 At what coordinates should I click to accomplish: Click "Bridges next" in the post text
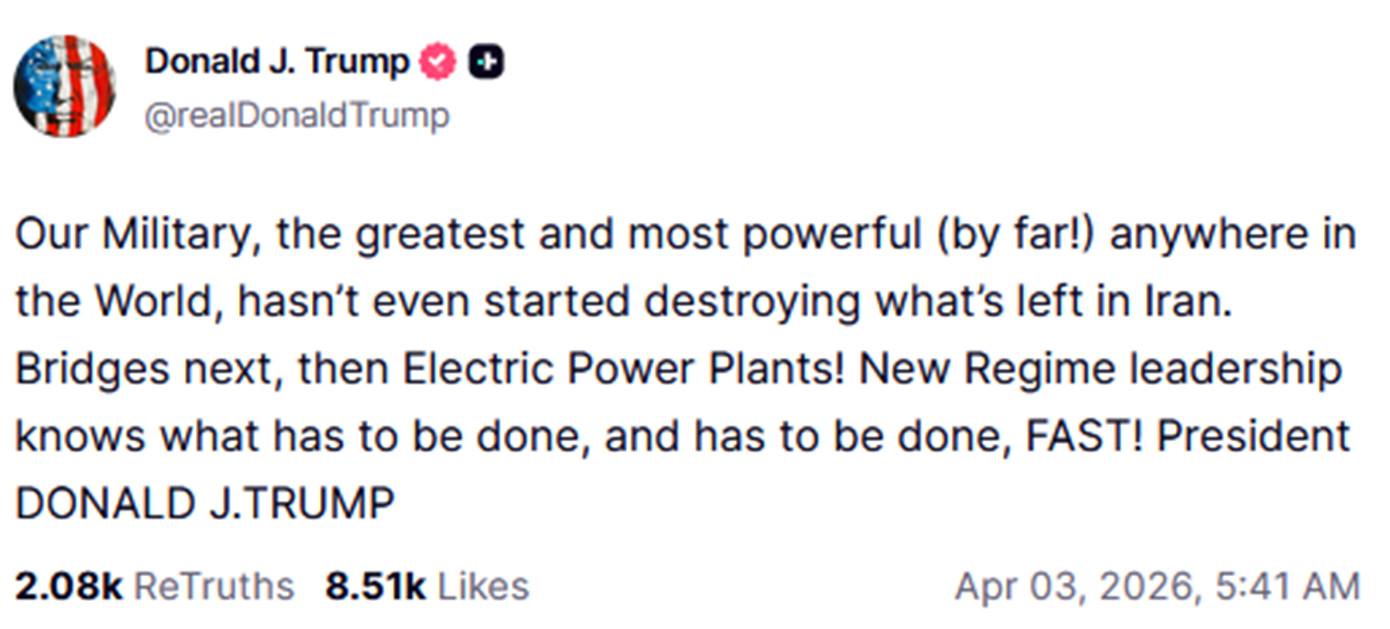click(139, 370)
